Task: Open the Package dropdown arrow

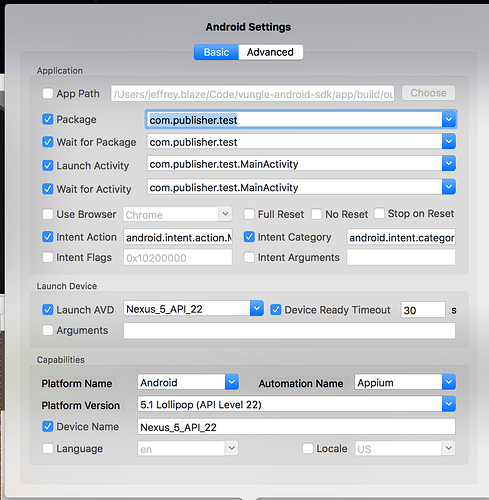Action: tap(449, 119)
